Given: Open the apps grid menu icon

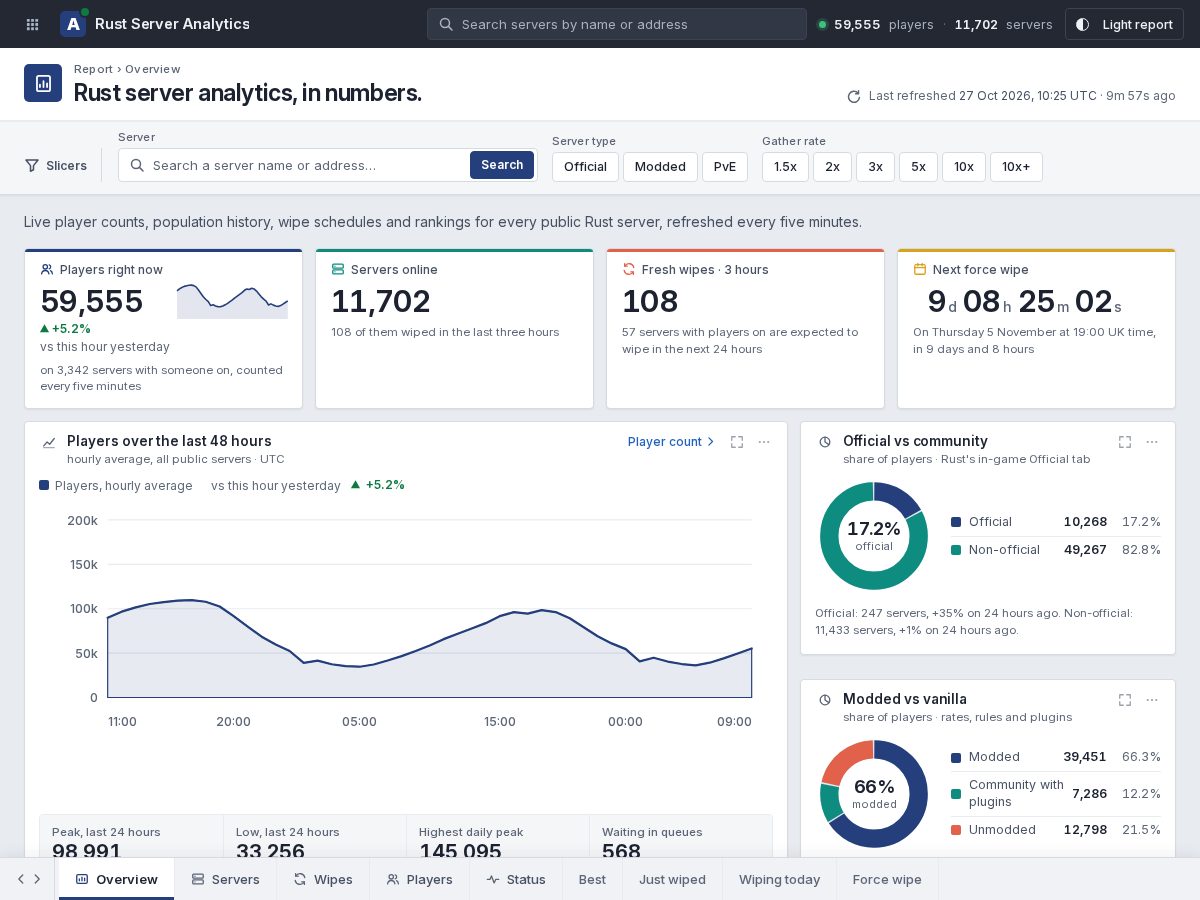Looking at the screenshot, I should (x=32, y=24).
